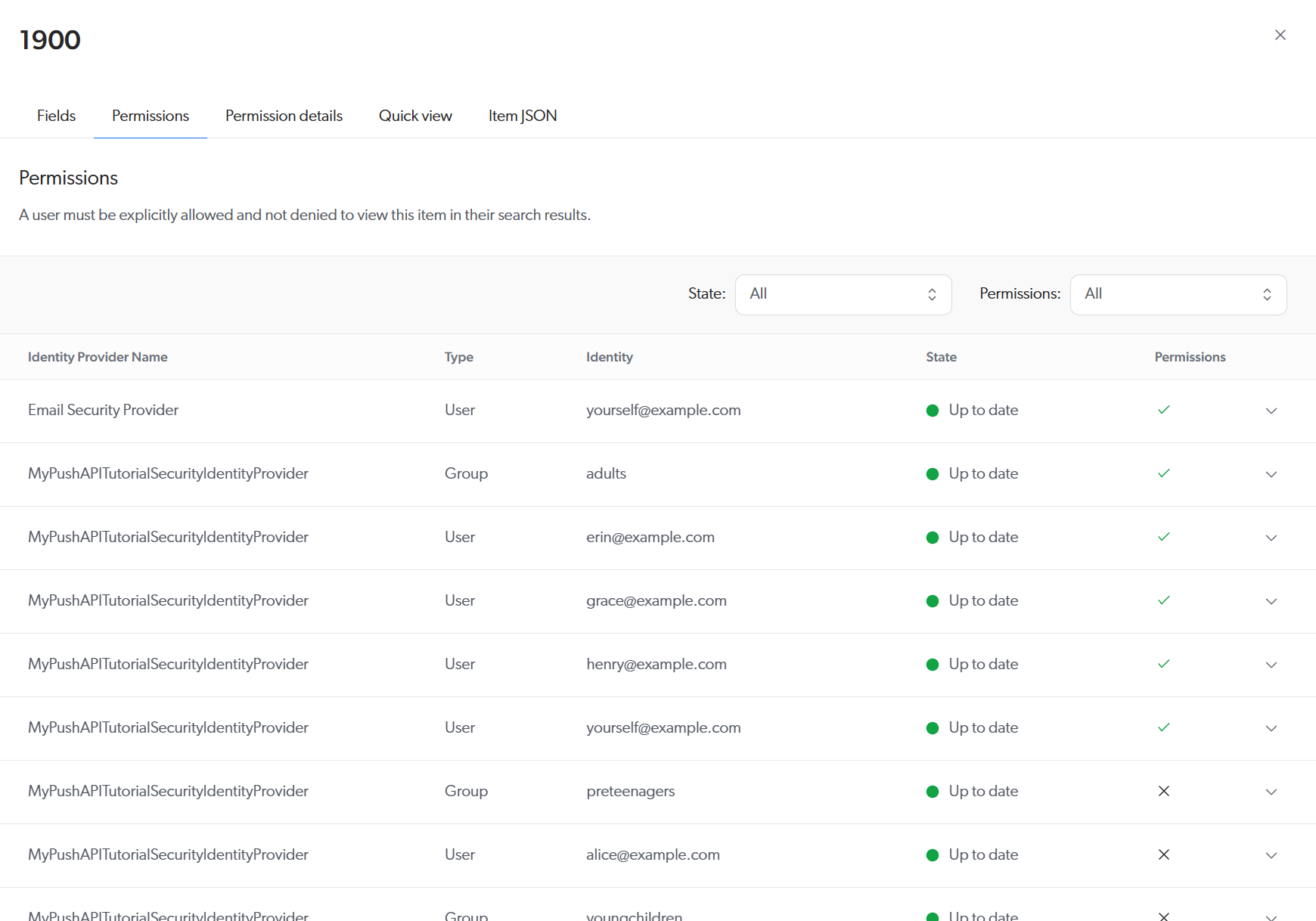Open the Quick view tab

(x=415, y=116)
